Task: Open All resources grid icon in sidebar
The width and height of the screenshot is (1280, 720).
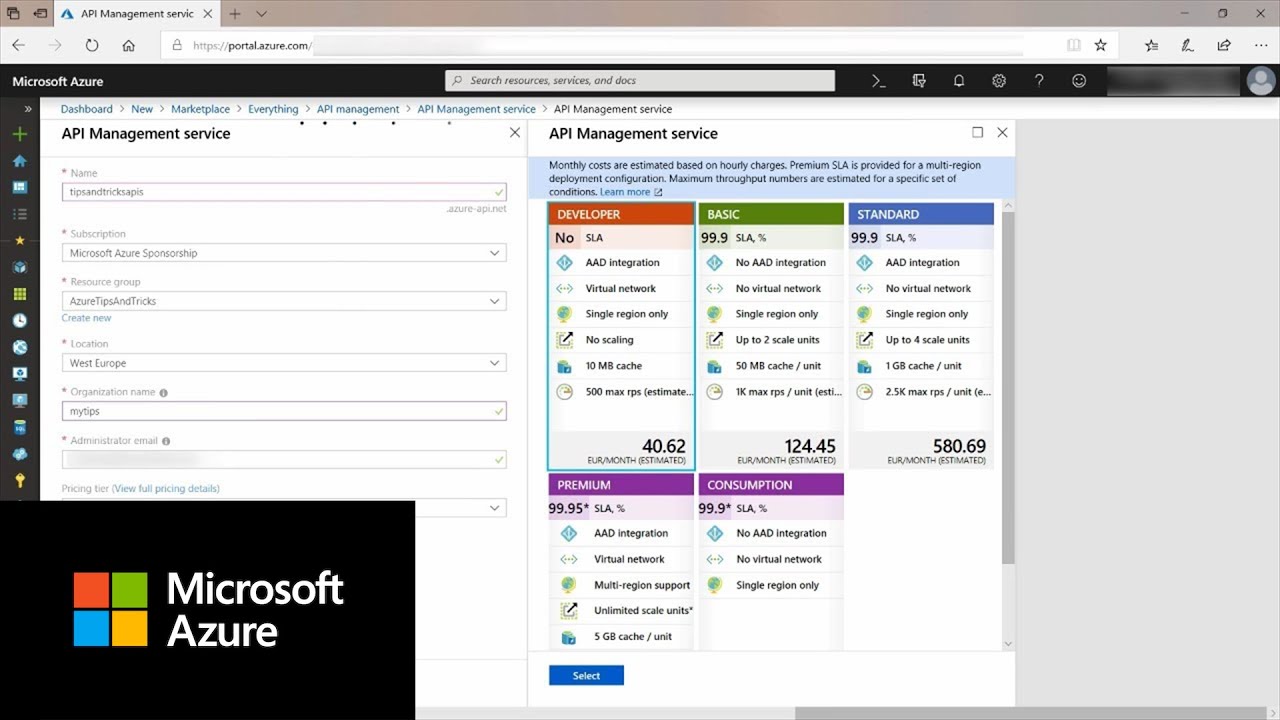Action: coord(20,294)
